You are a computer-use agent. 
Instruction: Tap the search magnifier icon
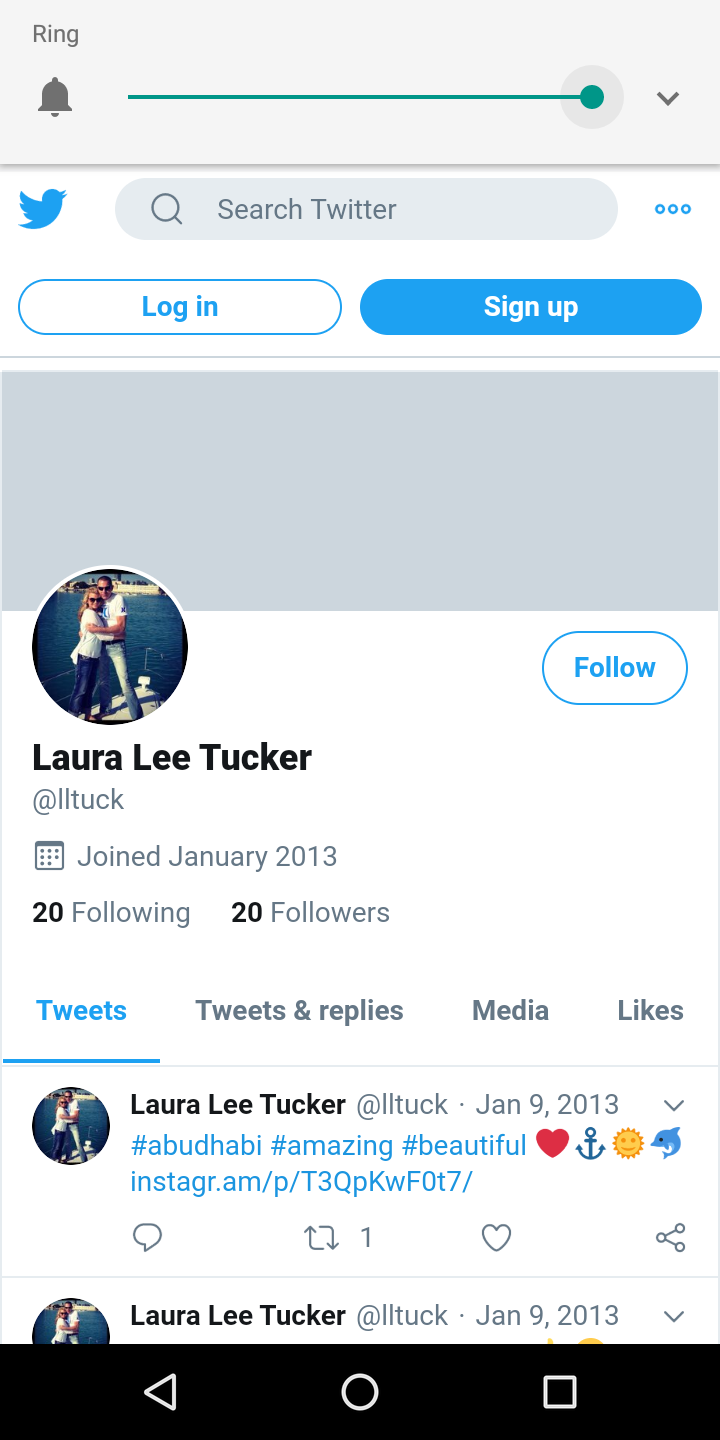tap(167, 209)
